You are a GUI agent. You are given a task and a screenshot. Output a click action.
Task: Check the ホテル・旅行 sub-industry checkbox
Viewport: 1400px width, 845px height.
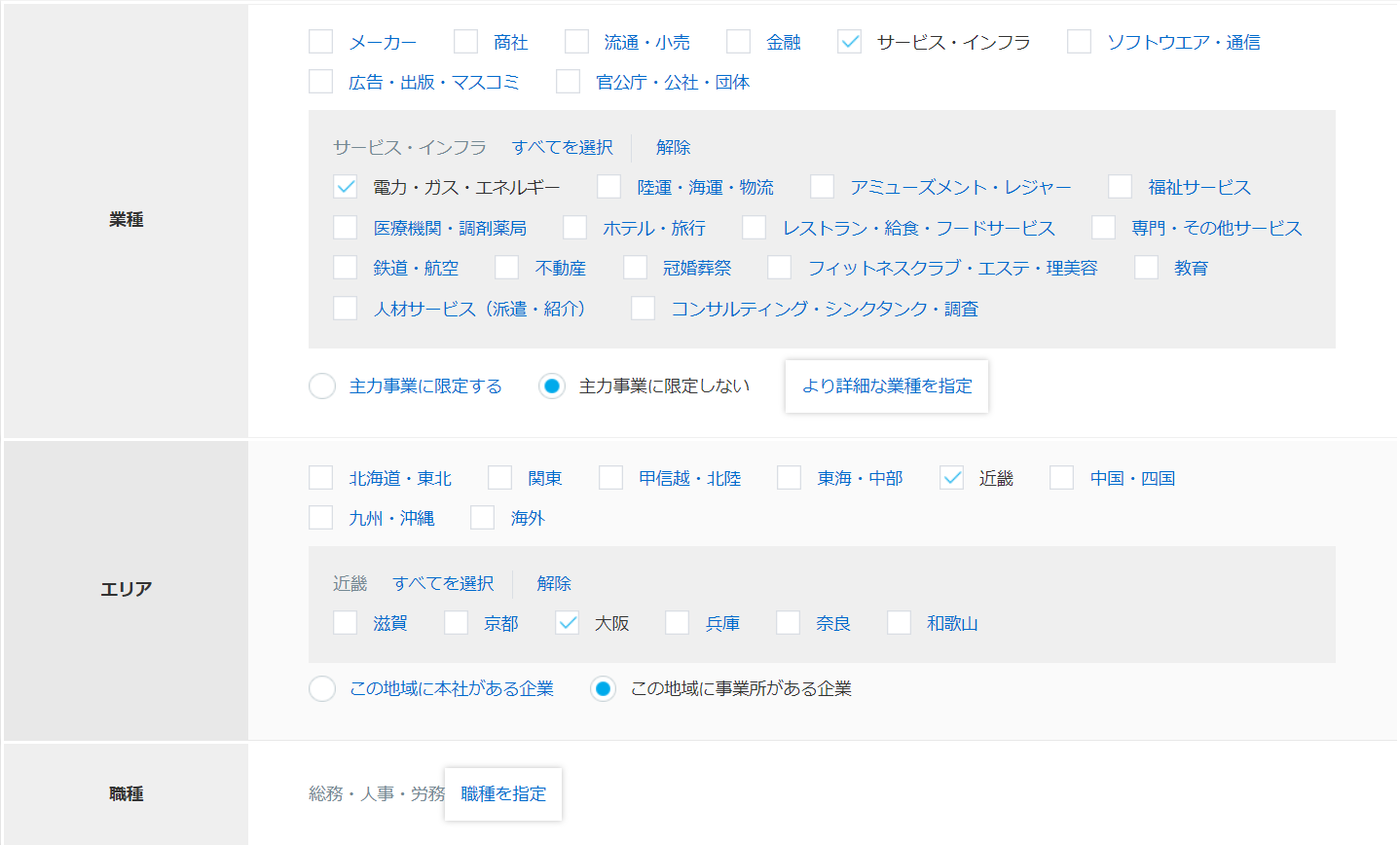coord(573,227)
